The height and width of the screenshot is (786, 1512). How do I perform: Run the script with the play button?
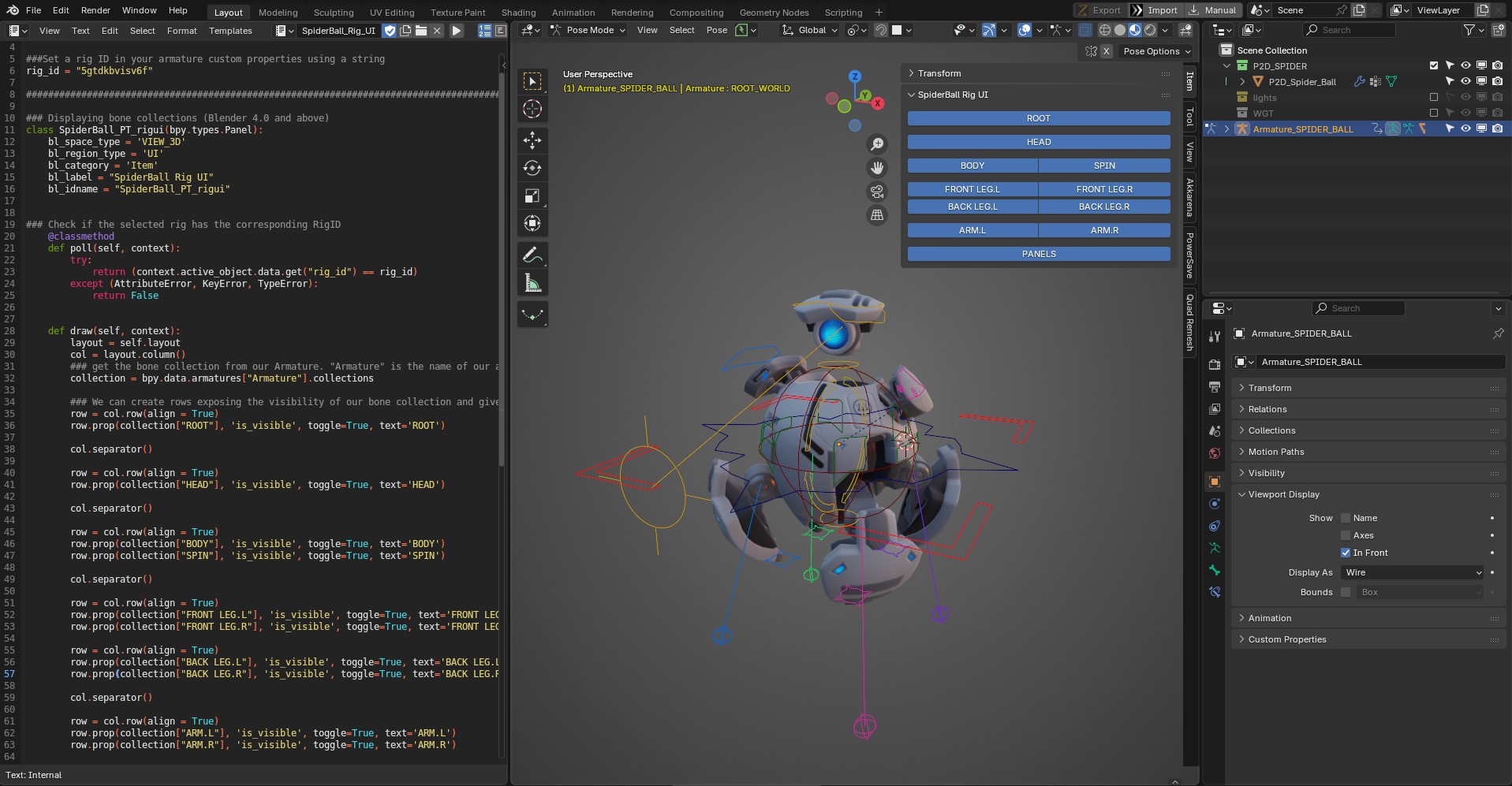(457, 31)
